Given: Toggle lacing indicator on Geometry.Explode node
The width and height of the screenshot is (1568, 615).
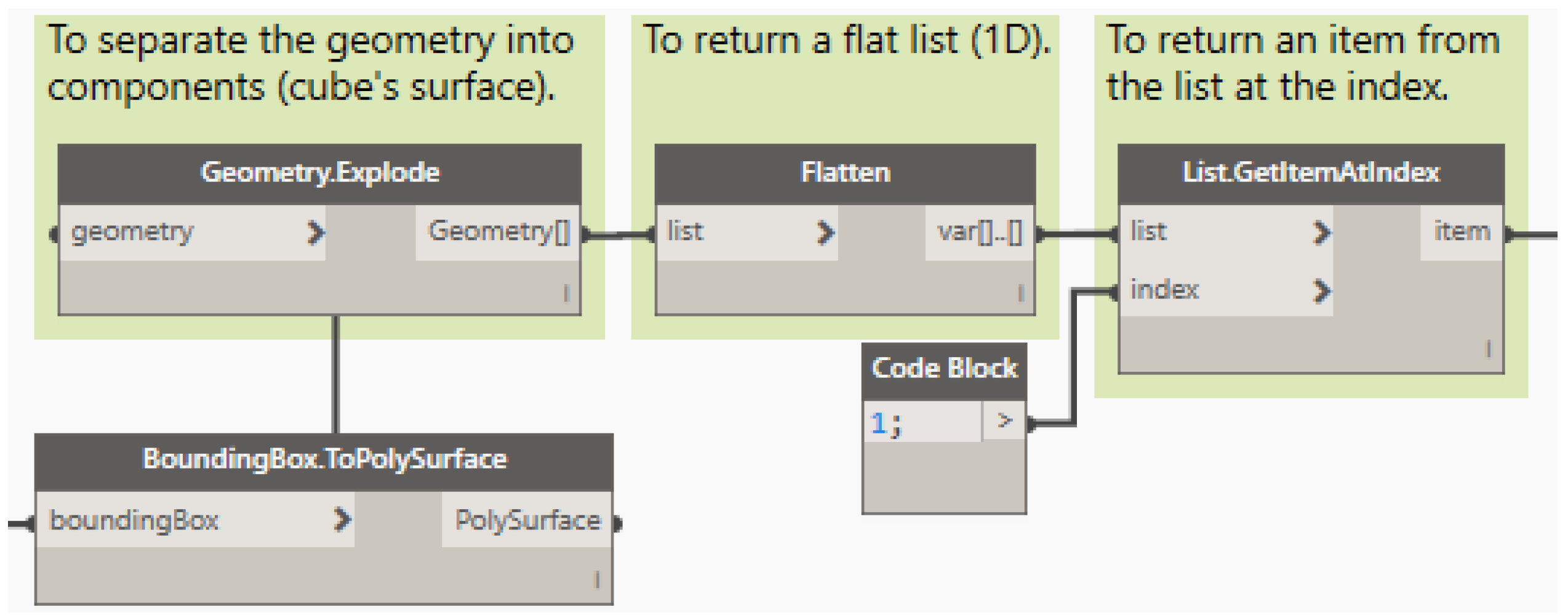Looking at the screenshot, I should tap(566, 293).
